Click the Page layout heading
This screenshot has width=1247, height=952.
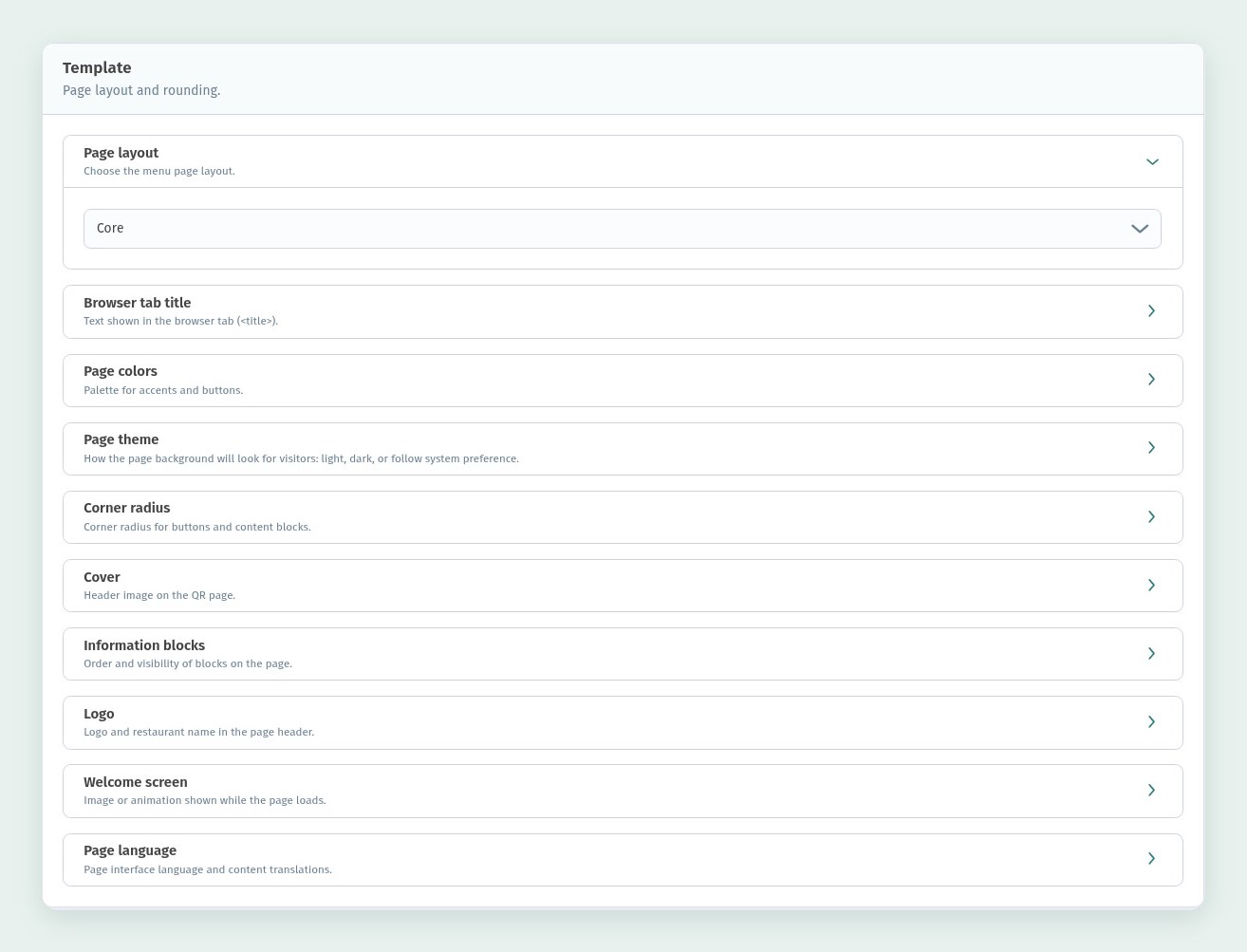click(x=121, y=153)
